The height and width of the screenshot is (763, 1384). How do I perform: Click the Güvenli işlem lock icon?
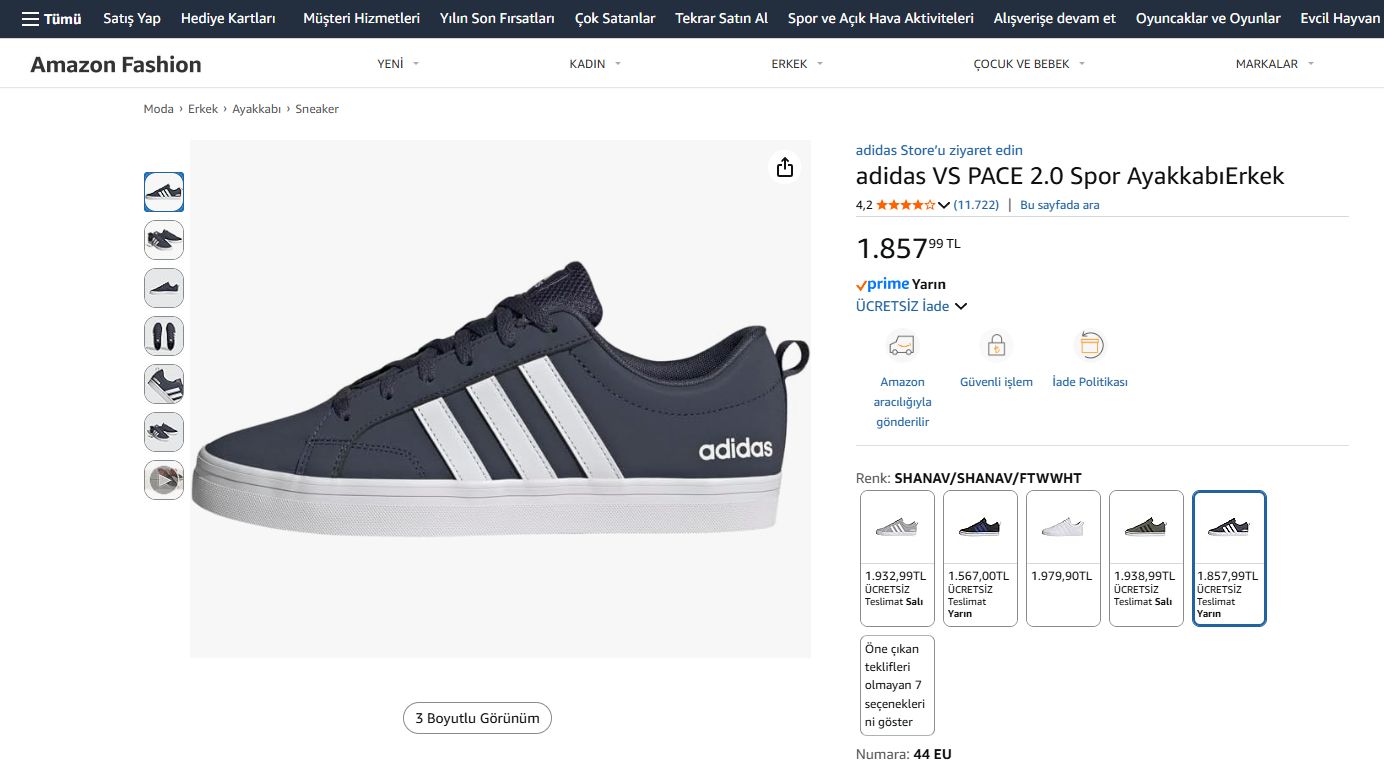[996, 346]
